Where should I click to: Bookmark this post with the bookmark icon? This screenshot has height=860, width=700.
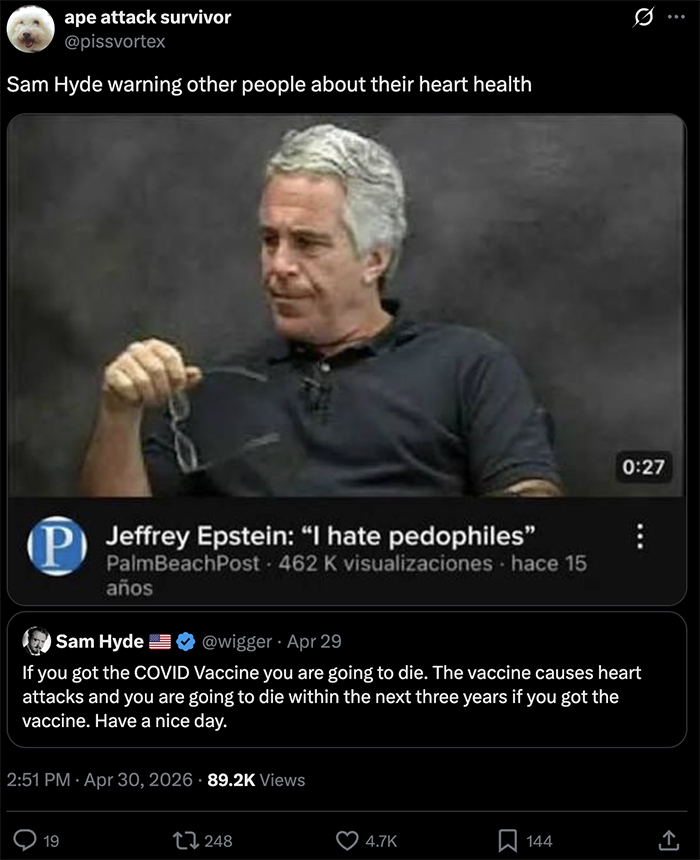tap(507, 840)
